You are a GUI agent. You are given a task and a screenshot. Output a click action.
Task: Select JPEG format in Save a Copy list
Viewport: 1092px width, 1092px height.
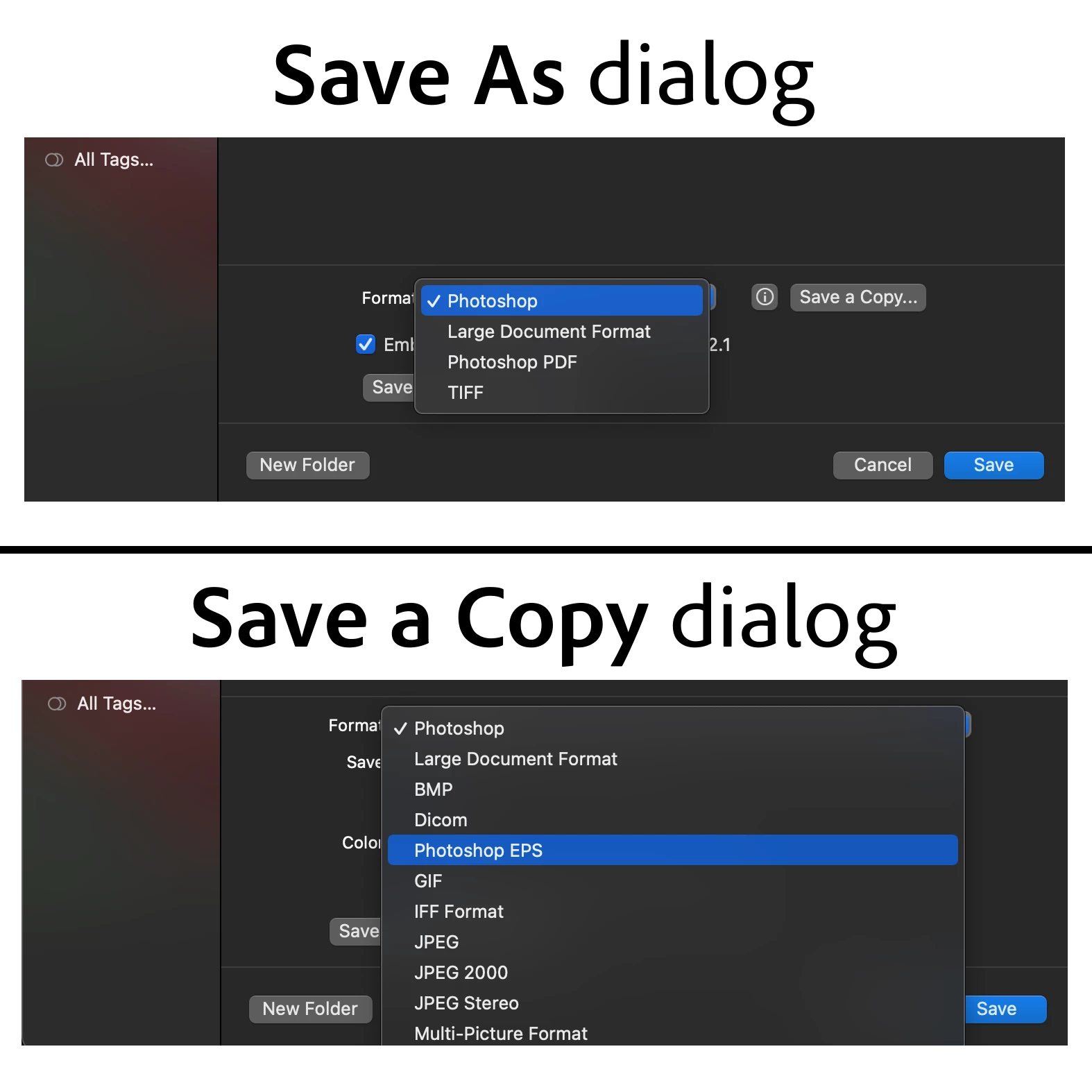[673, 942]
